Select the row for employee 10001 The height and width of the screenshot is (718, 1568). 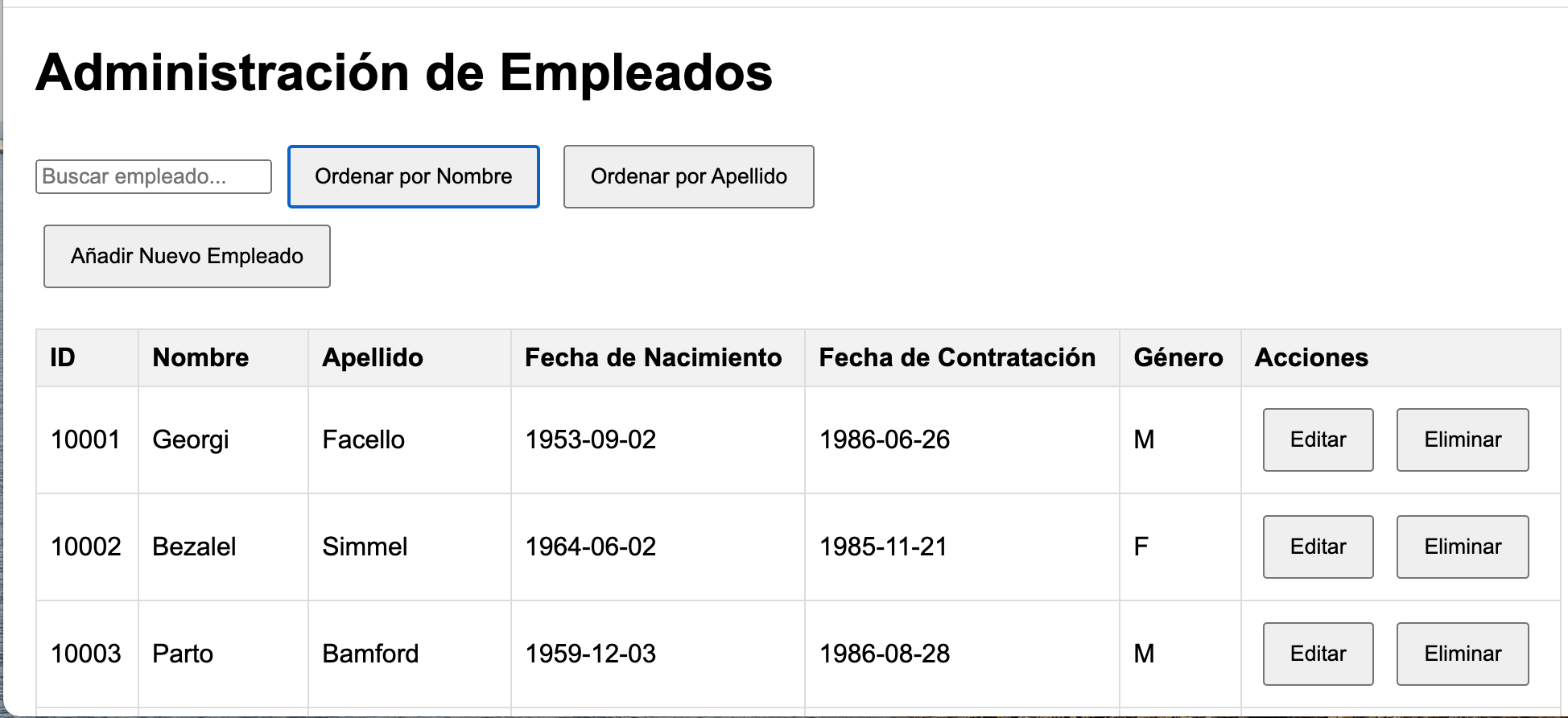(563, 439)
